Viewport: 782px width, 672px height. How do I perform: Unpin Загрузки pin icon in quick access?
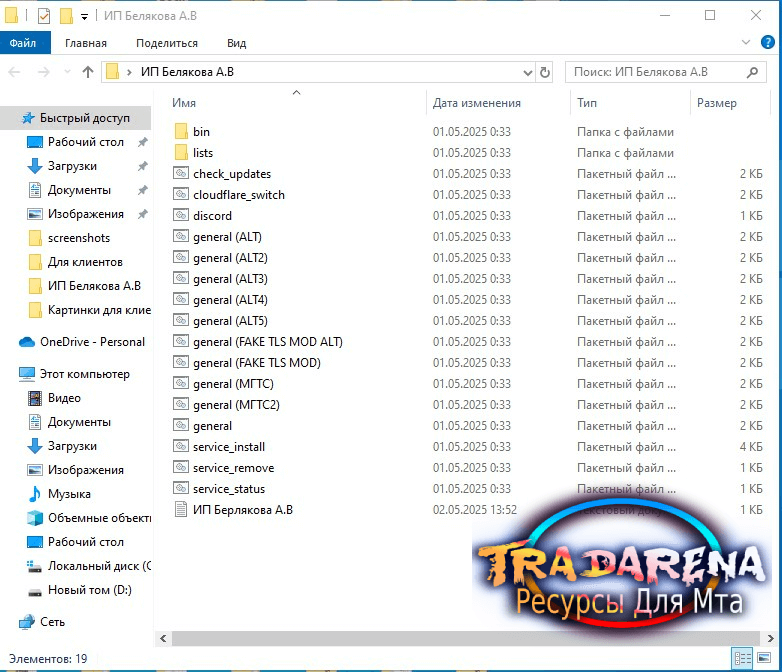click(143, 166)
